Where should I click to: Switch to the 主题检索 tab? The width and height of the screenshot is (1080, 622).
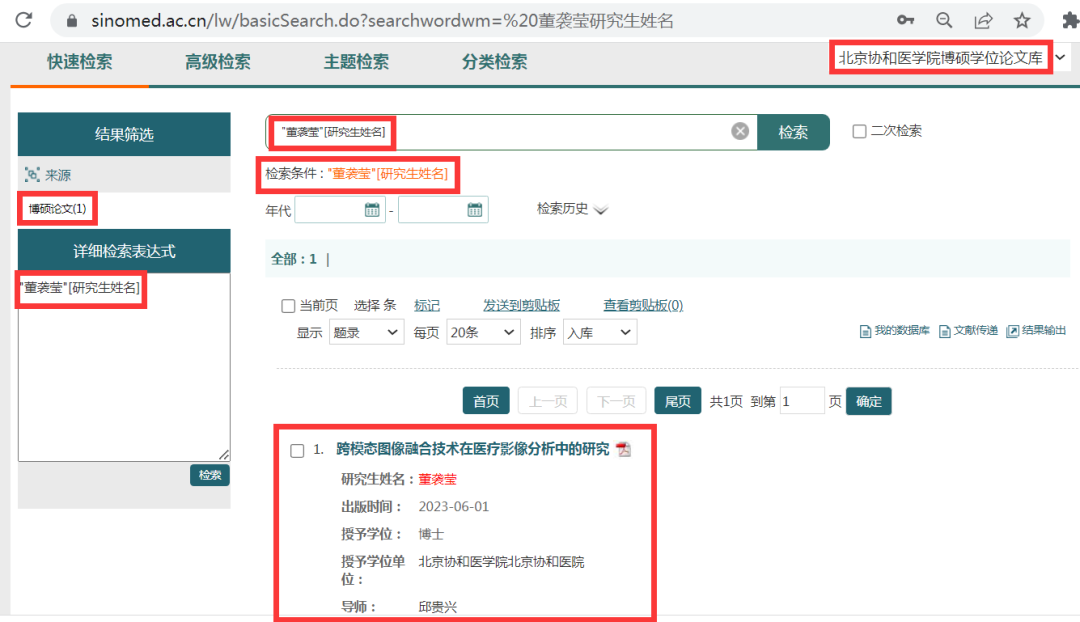click(x=356, y=62)
